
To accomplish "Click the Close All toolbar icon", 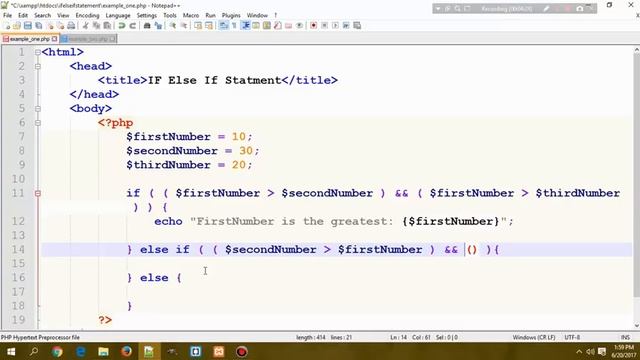I will coord(61,26).
